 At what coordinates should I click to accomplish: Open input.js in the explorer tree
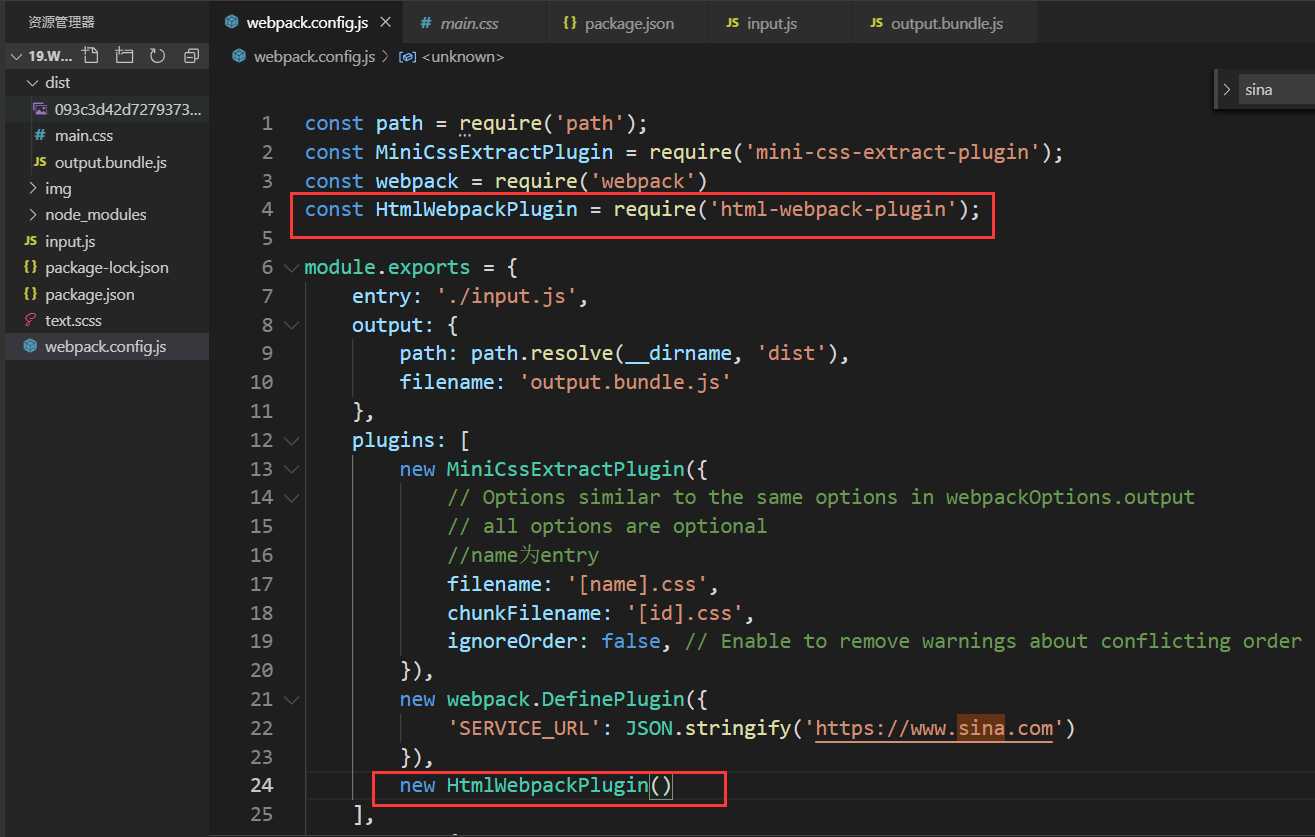(x=70, y=241)
